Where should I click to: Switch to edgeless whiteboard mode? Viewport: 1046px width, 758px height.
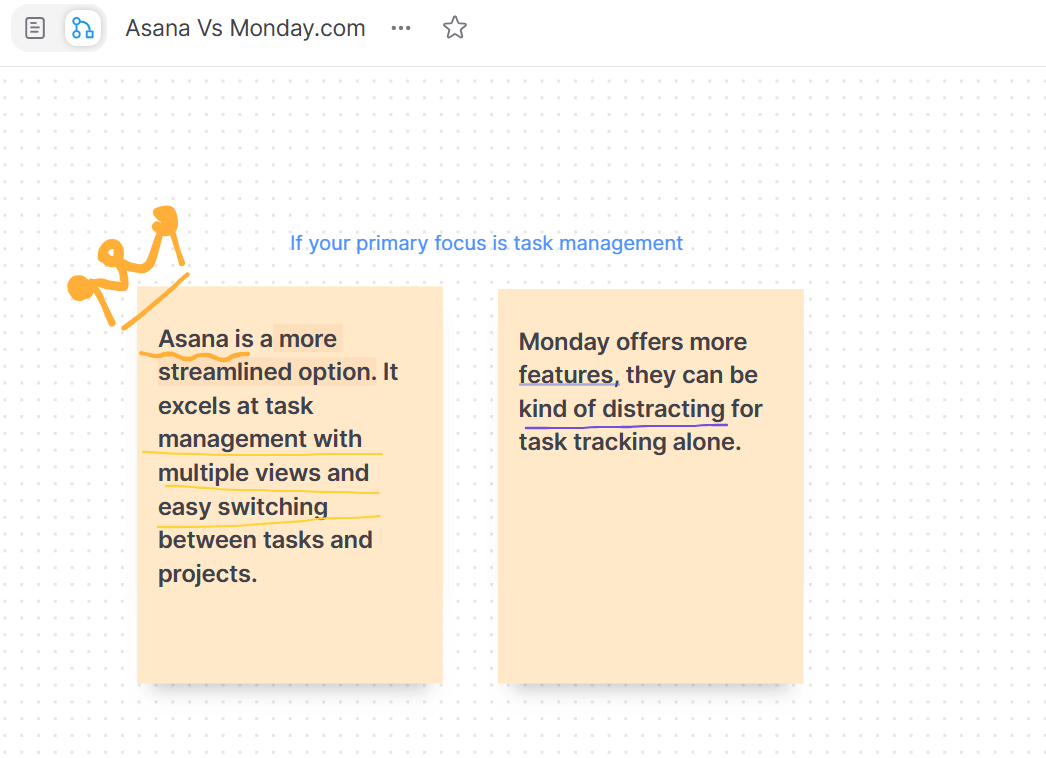click(83, 28)
